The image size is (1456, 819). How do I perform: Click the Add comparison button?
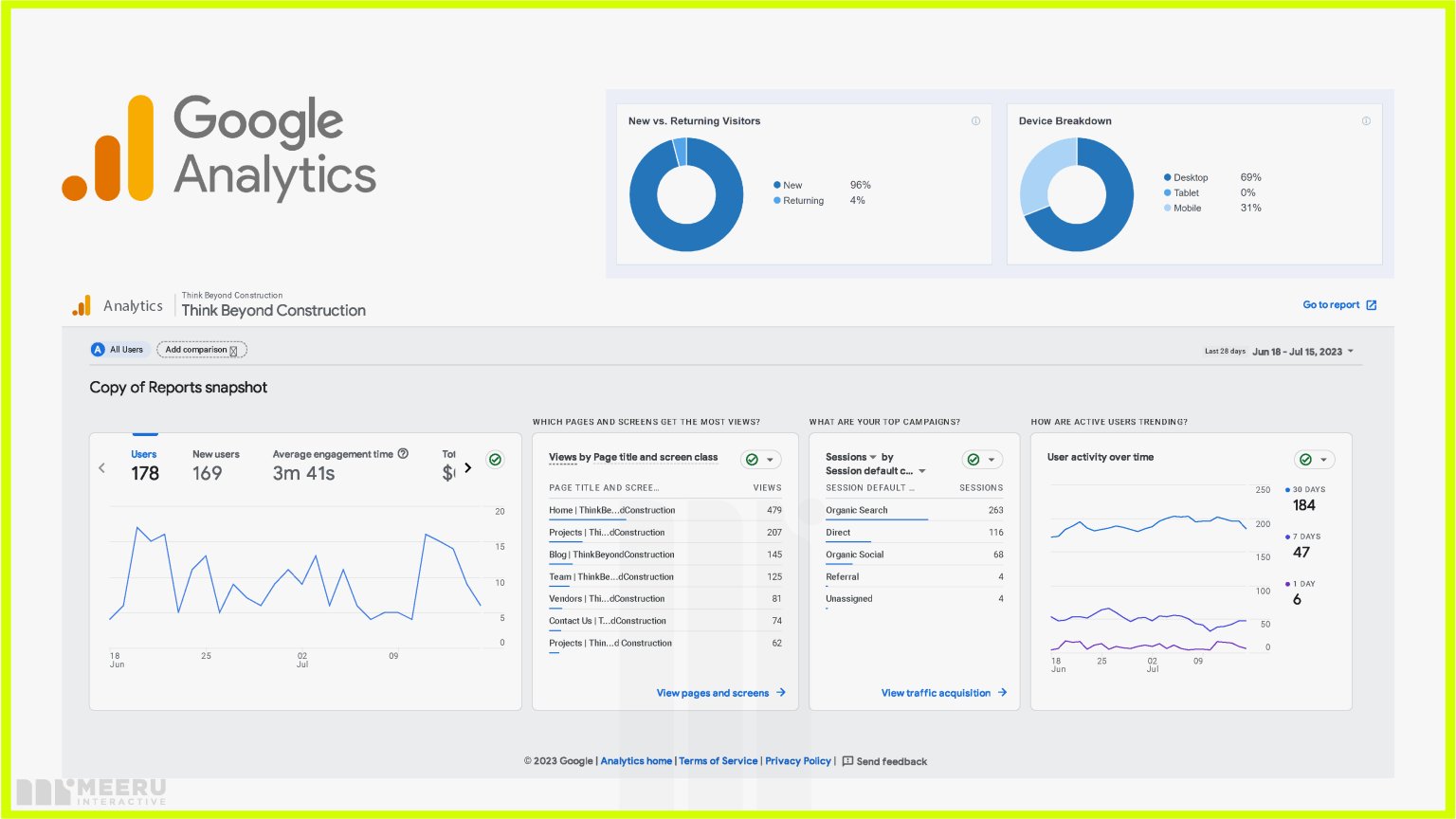201,350
